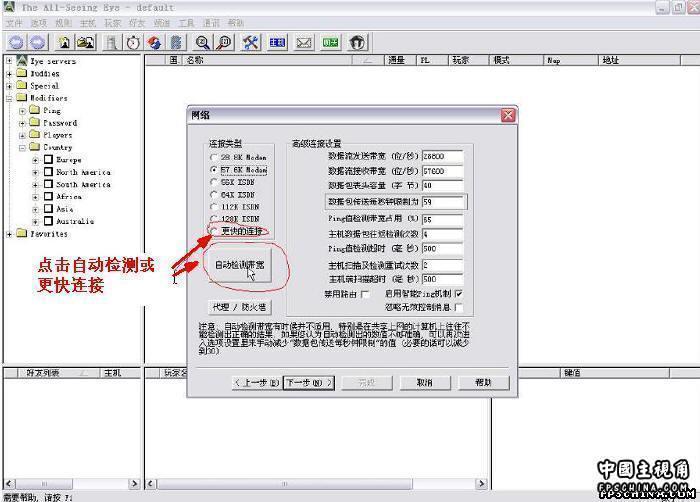Expand the Special tree node
This screenshot has width=700, height=502.
click(9, 85)
